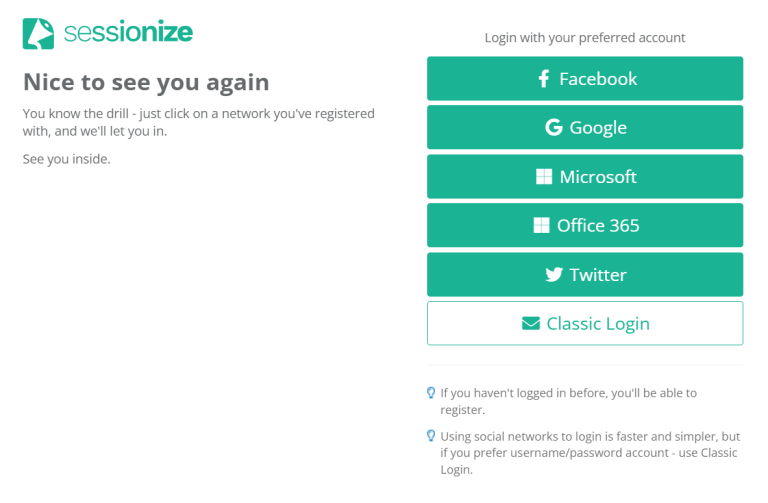
Task: Click the Classic Login envelope icon
Action: point(531,324)
